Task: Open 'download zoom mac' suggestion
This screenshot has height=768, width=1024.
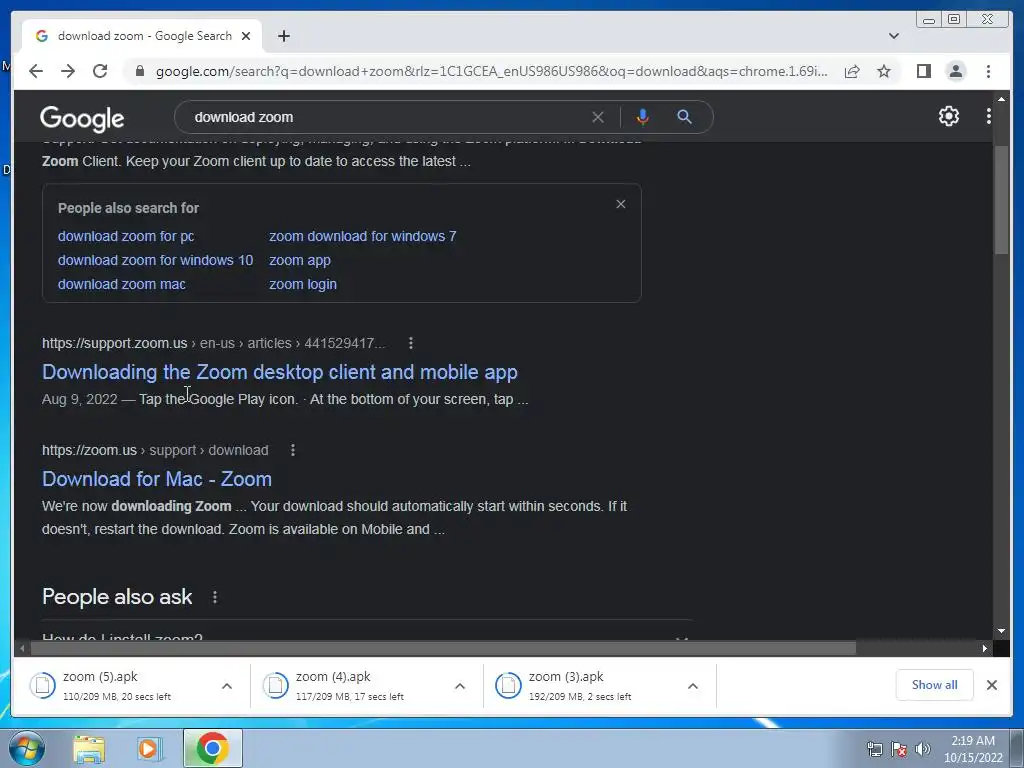Action: [121, 284]
